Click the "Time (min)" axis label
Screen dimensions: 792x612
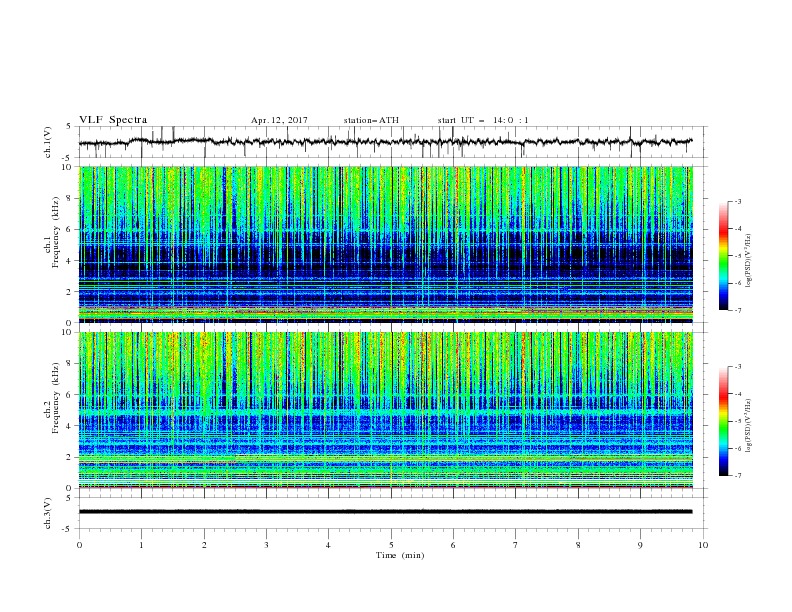click(400, 555)
